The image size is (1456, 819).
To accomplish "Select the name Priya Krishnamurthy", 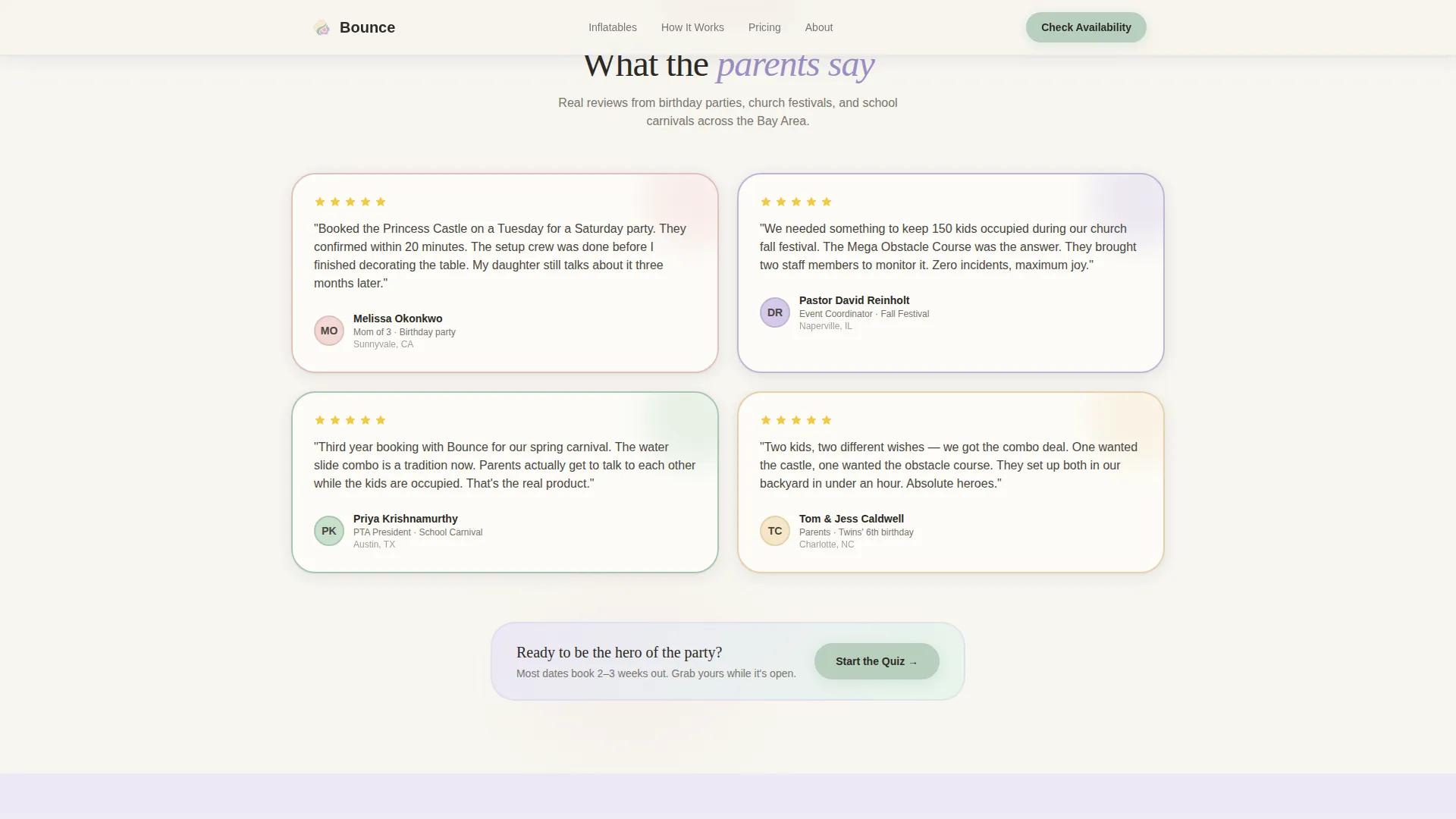I will [405, 519].
